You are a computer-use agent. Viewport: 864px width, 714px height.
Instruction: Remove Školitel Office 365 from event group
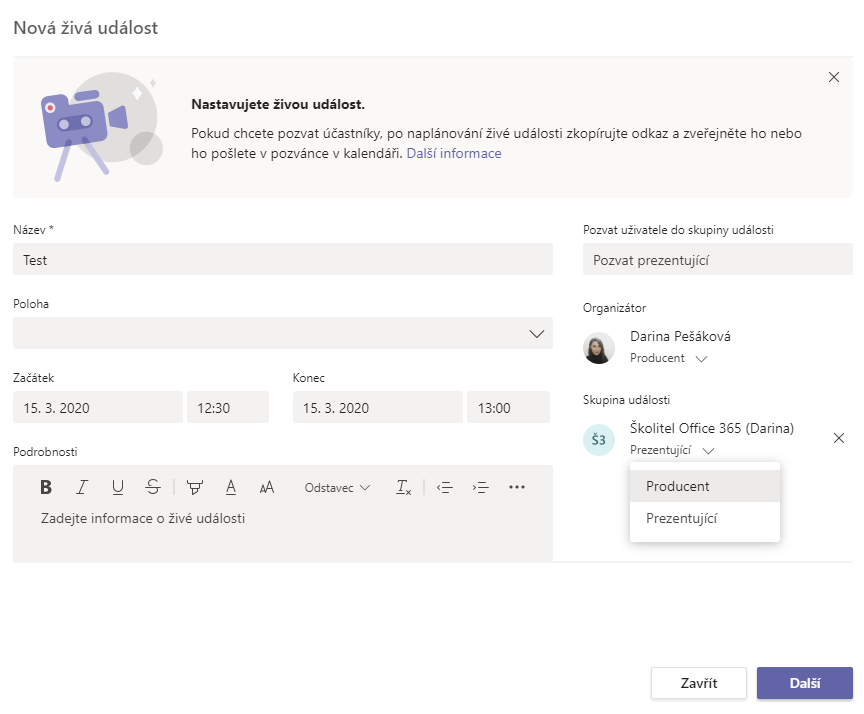click(839, 438)
